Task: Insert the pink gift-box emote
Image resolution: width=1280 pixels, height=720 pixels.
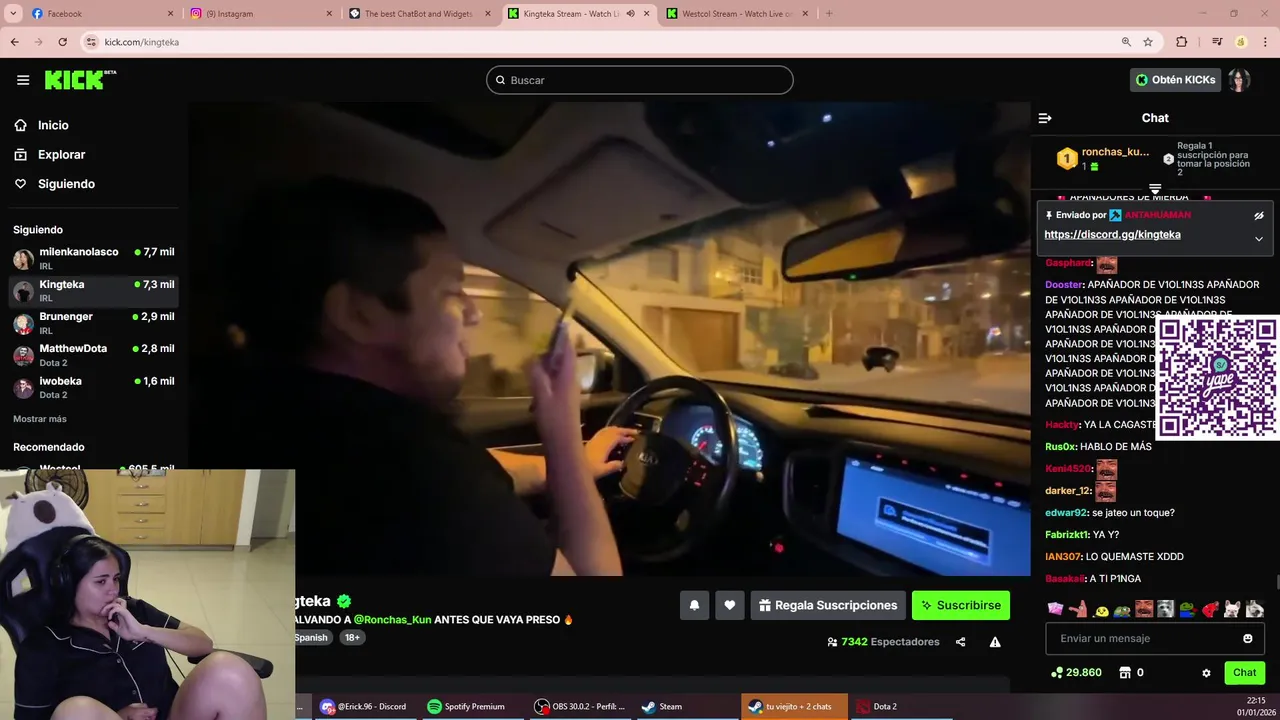Action: click(1055, 609)
